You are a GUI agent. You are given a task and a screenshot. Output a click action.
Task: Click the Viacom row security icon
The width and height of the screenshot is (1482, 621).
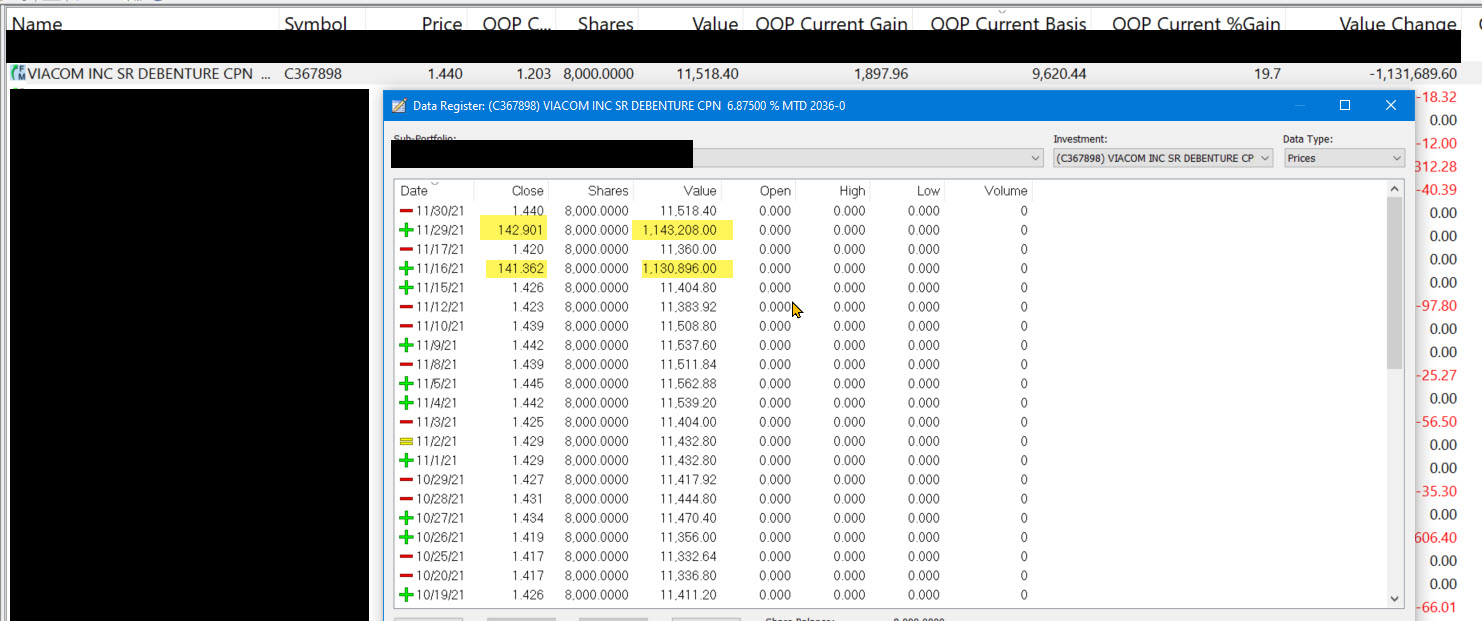click(17, 73)
